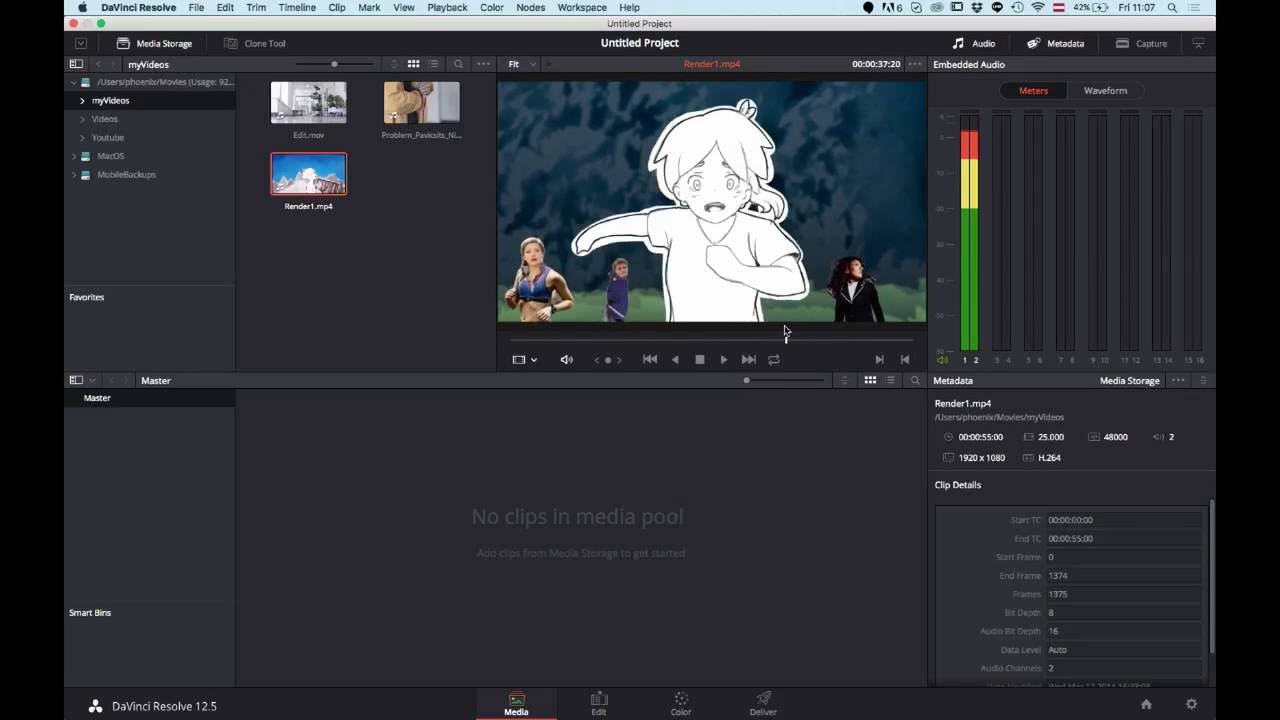Image resolution: width=1280 pixels, height=720 pixels.
Task: Open the Data Level Auto field
Action: [1123, 650]
